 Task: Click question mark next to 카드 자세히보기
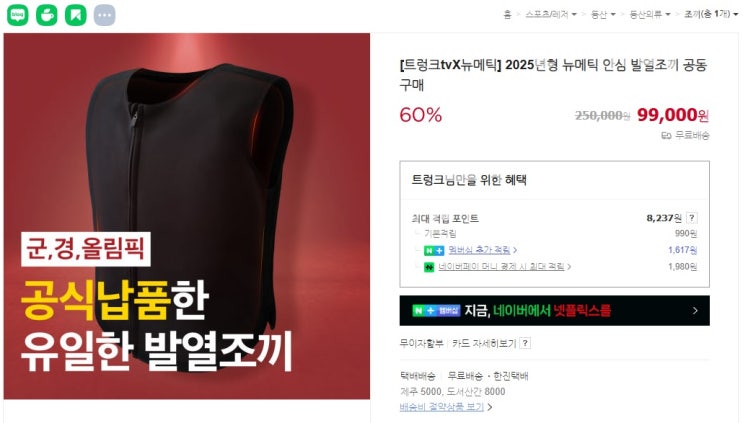click(x=525, y=343)
